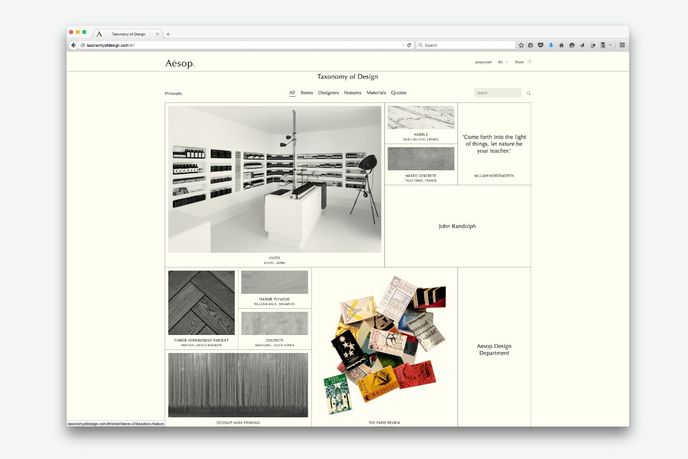This screenshot has width=688, height=459.
Task: Open the downloads arrow icon
Action: click(551, 45)
